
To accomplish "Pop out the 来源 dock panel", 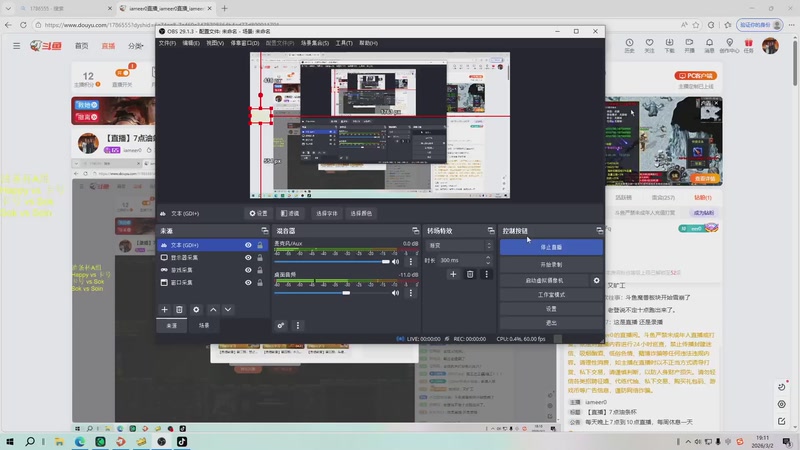I will tap(264, 231).
